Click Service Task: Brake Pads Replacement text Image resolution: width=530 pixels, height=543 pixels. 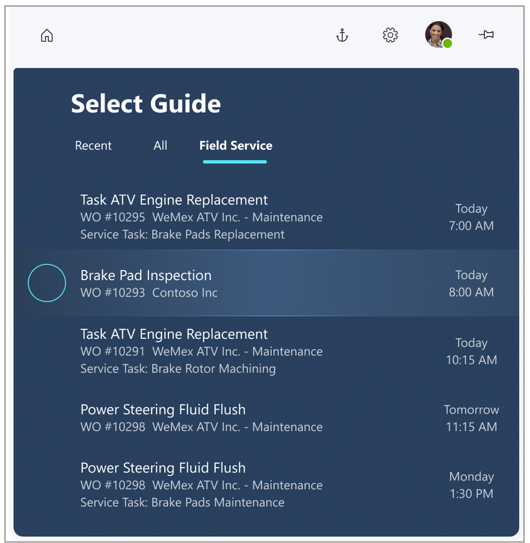[x=182, y=234]
